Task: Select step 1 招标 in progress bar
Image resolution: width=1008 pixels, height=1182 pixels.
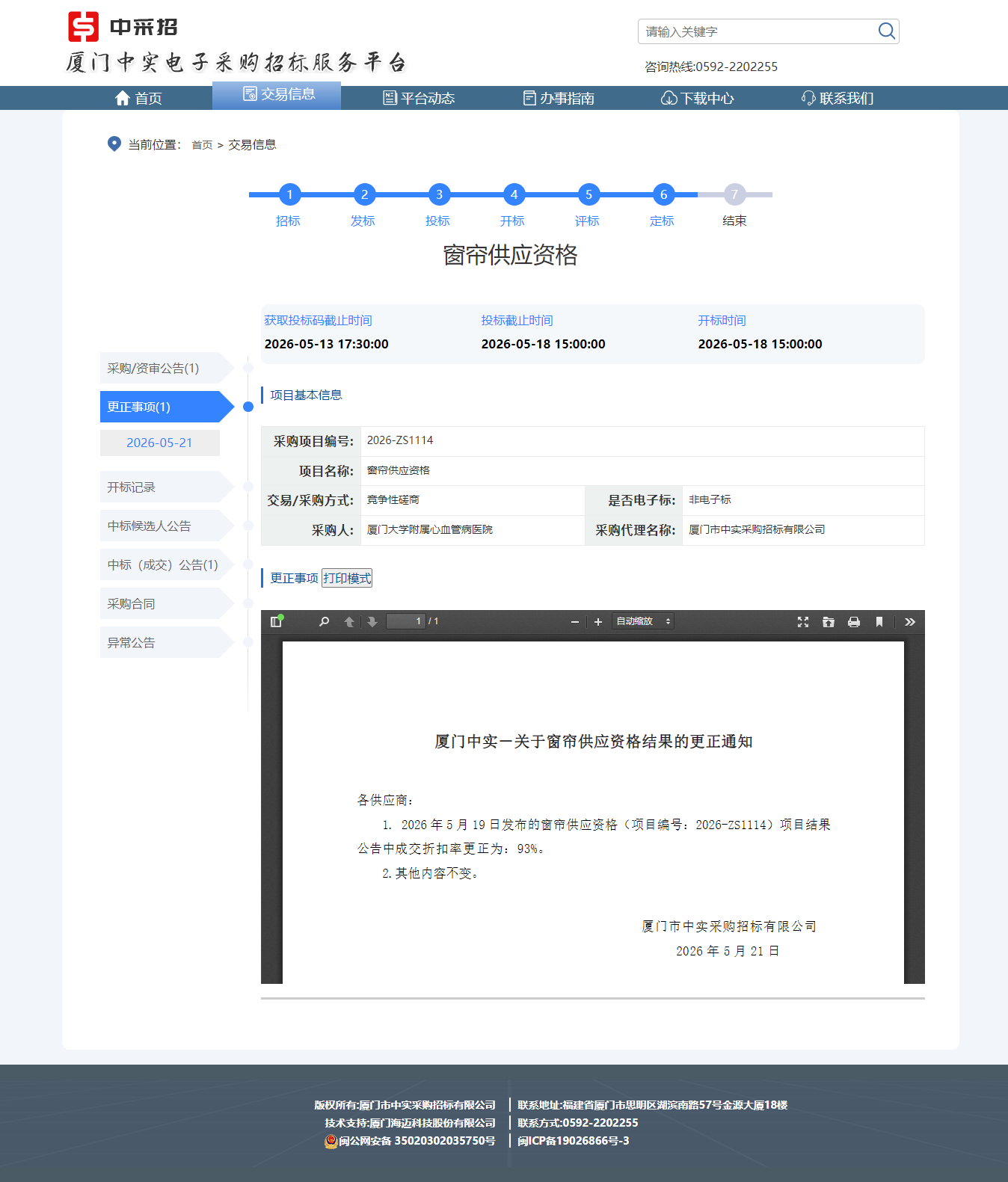Action: click(289, 194)
